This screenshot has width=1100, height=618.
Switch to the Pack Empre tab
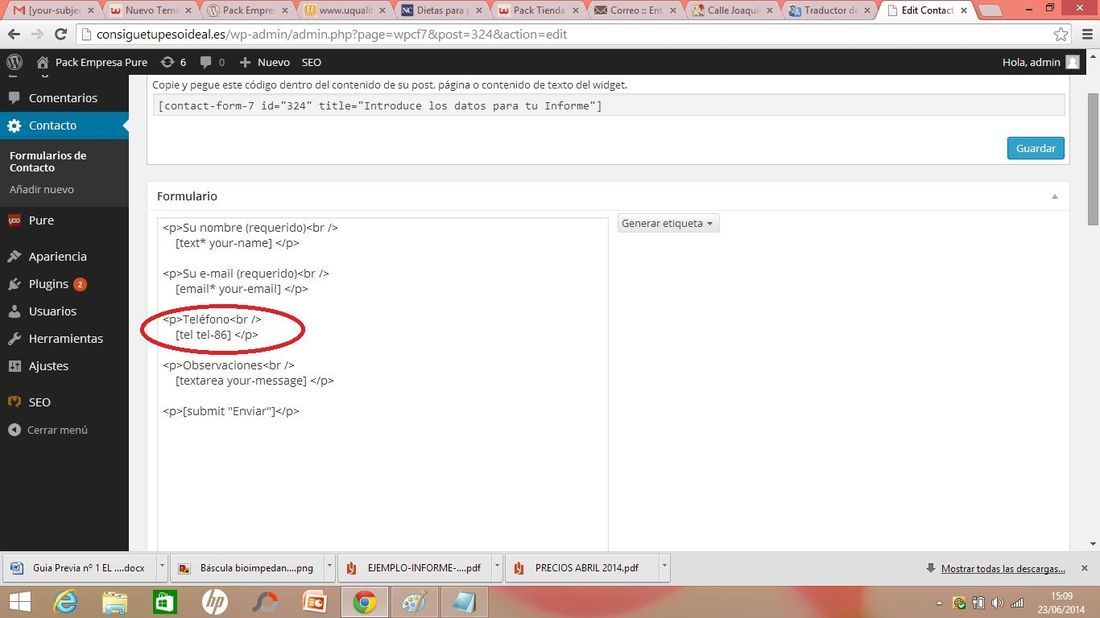pos(247,11)
